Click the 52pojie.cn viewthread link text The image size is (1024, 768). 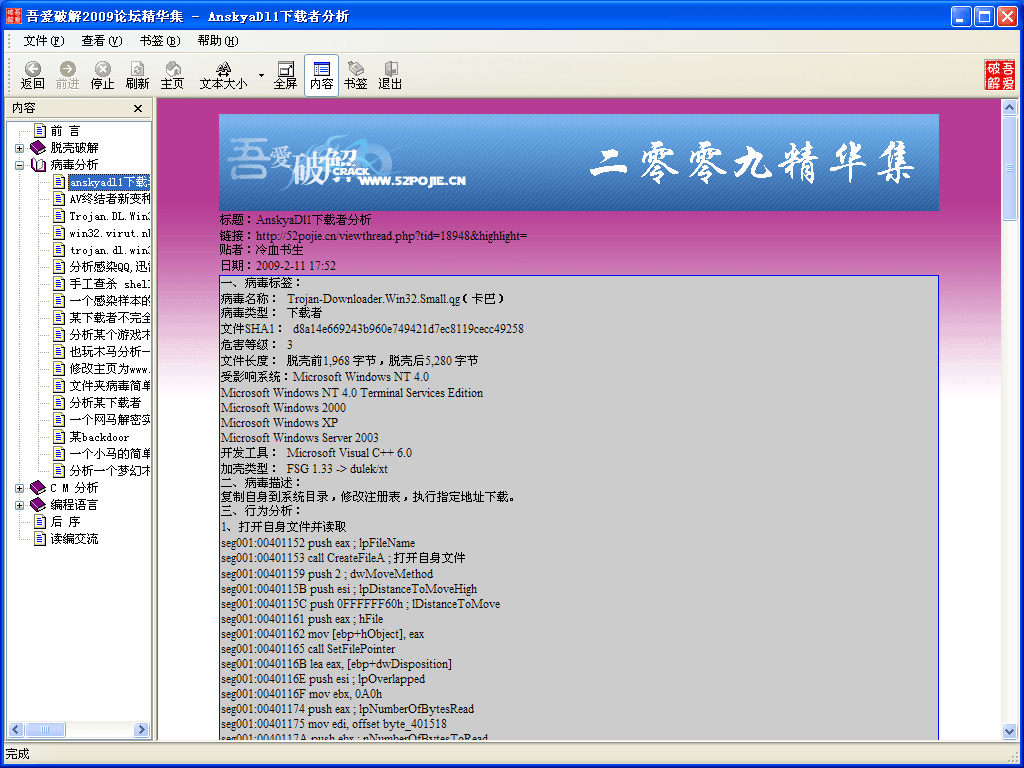[391, 236]
